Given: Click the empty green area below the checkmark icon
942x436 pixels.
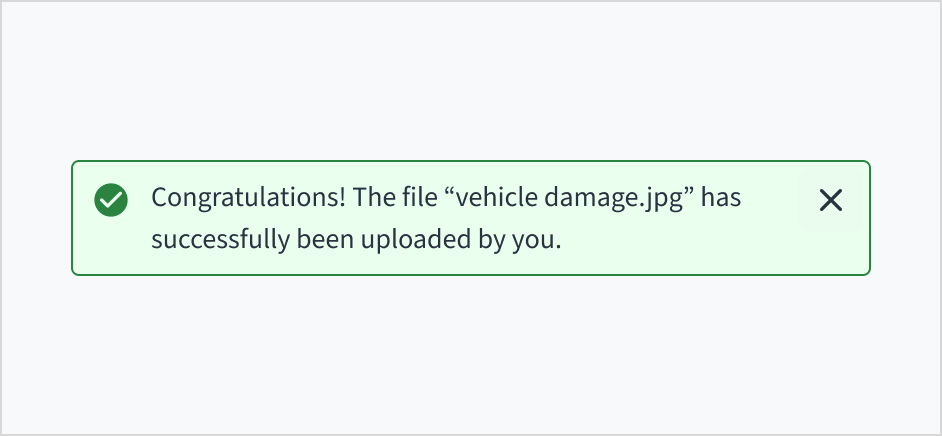Looking at the screenshot, I should pyautogui.click(x=111, y=248).
